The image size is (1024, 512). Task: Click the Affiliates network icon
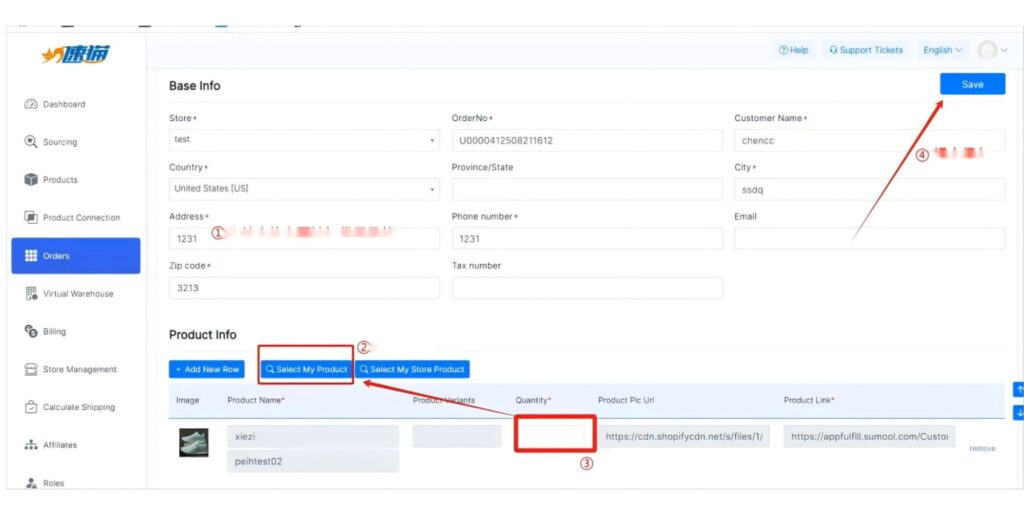(x=31, y=445)
